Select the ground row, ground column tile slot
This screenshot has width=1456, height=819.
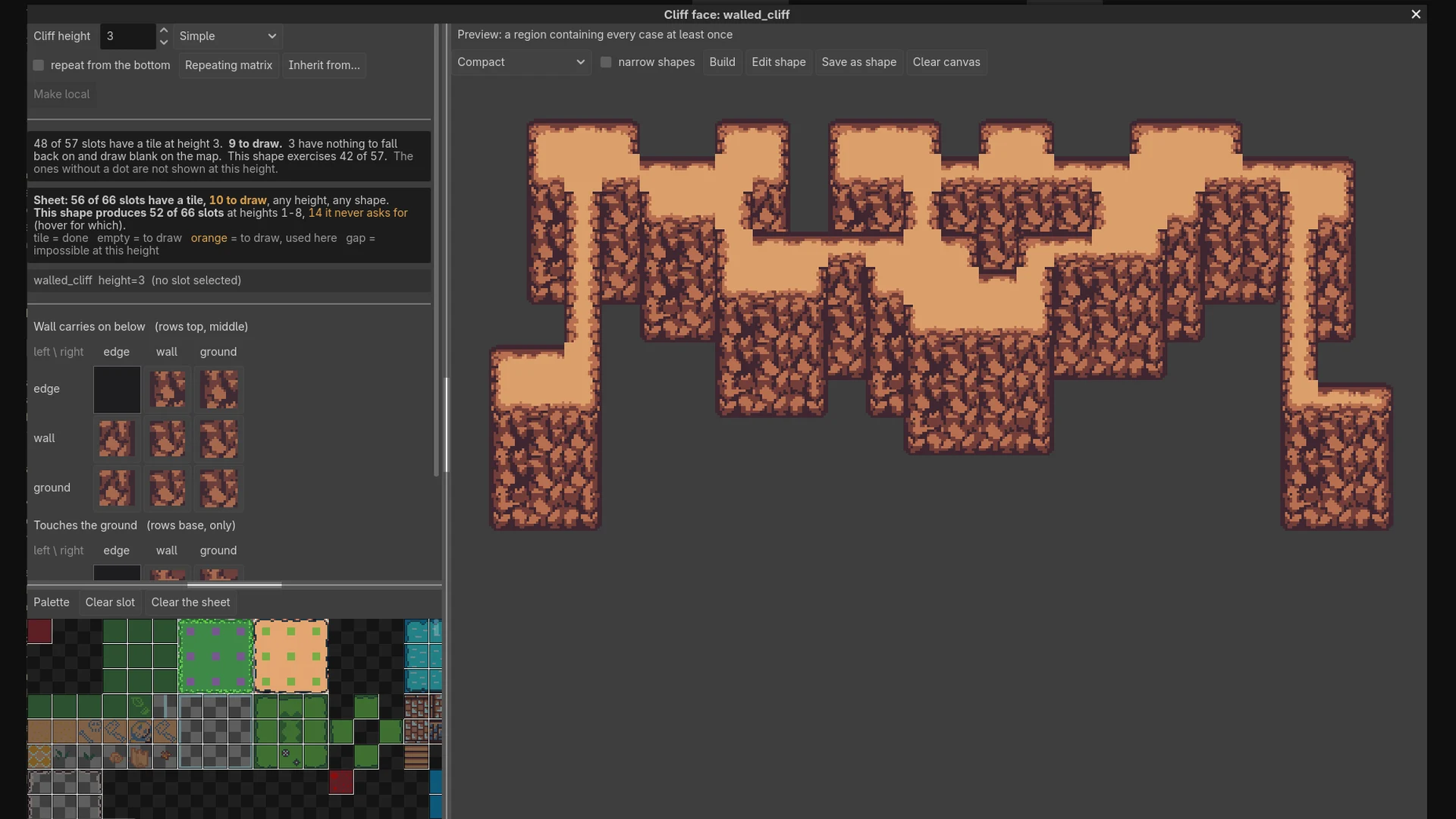[218, 488]
